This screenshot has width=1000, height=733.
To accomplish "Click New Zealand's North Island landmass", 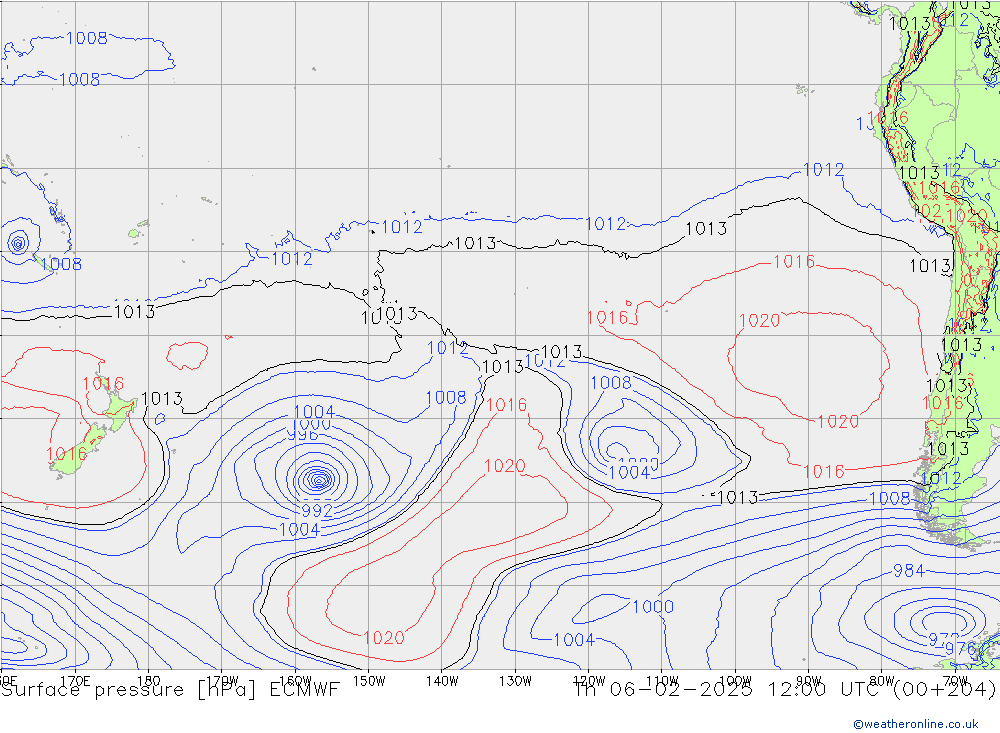I will click(x=118, y=406).
